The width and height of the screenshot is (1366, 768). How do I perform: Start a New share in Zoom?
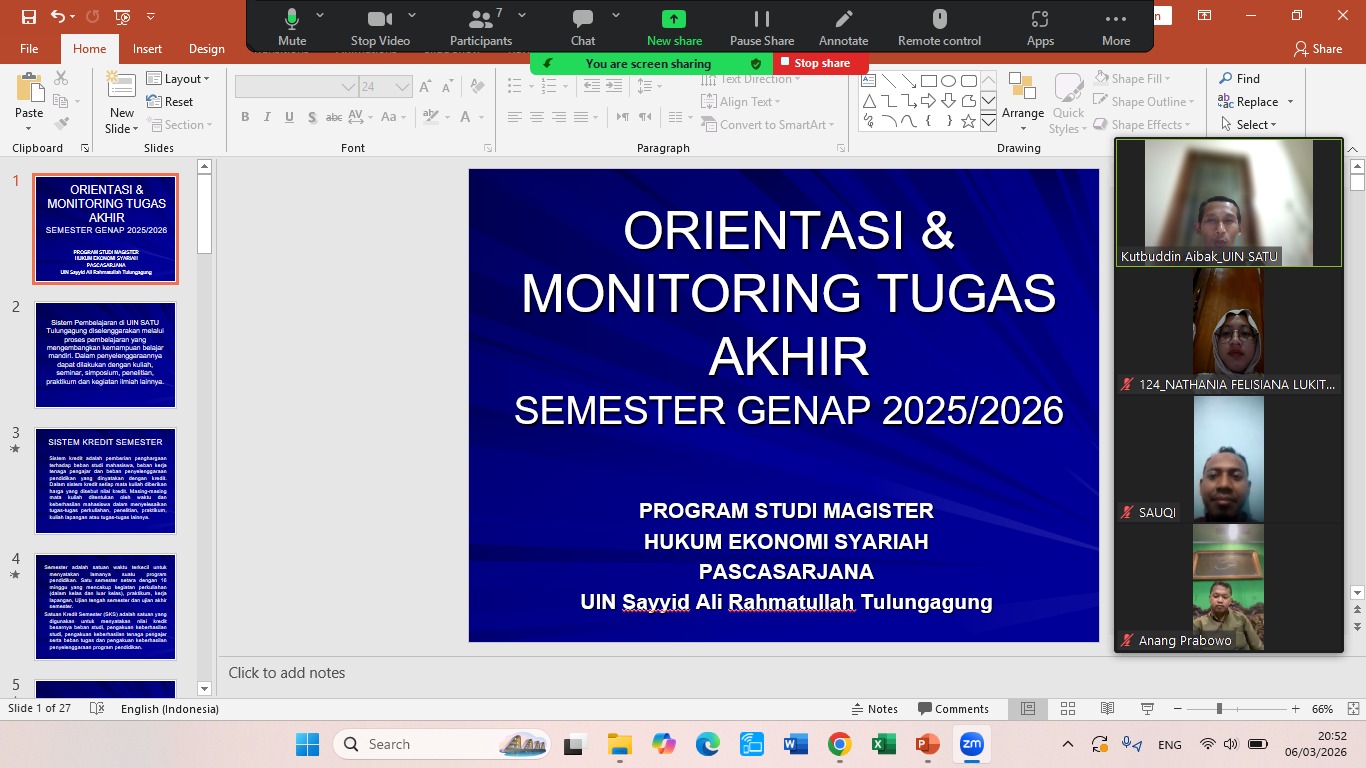pyautogui.click(x=674, y=27)
